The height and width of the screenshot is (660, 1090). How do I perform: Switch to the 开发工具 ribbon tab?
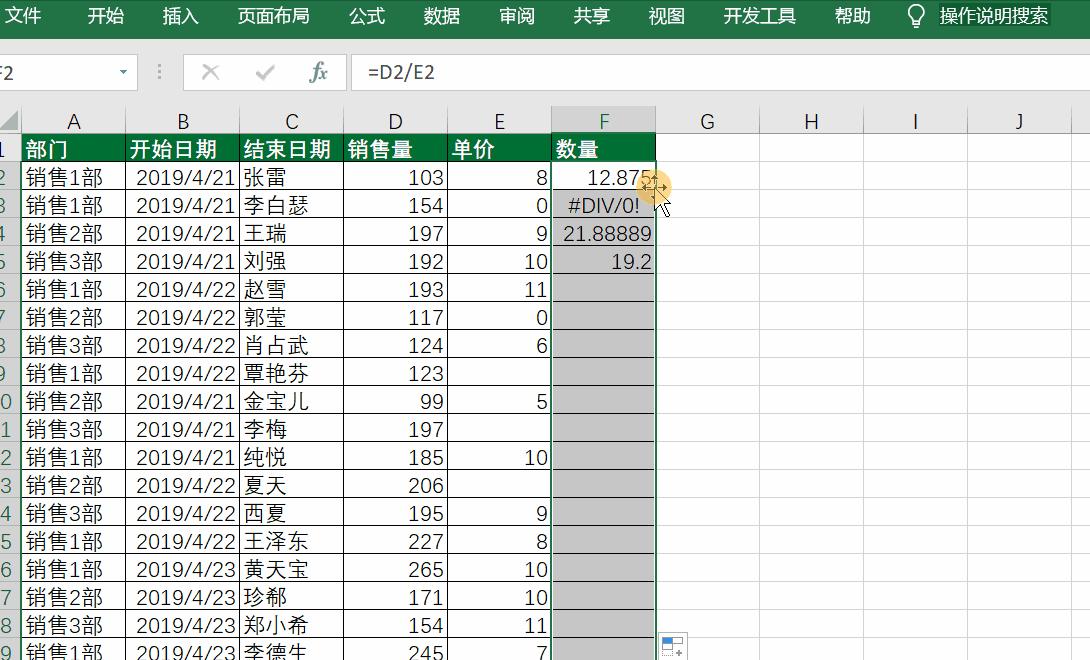coord(759,16)
